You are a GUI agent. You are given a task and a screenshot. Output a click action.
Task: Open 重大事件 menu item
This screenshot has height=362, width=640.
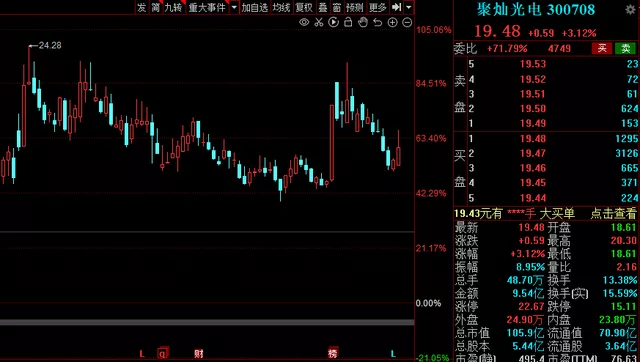(x=207, y=7)
